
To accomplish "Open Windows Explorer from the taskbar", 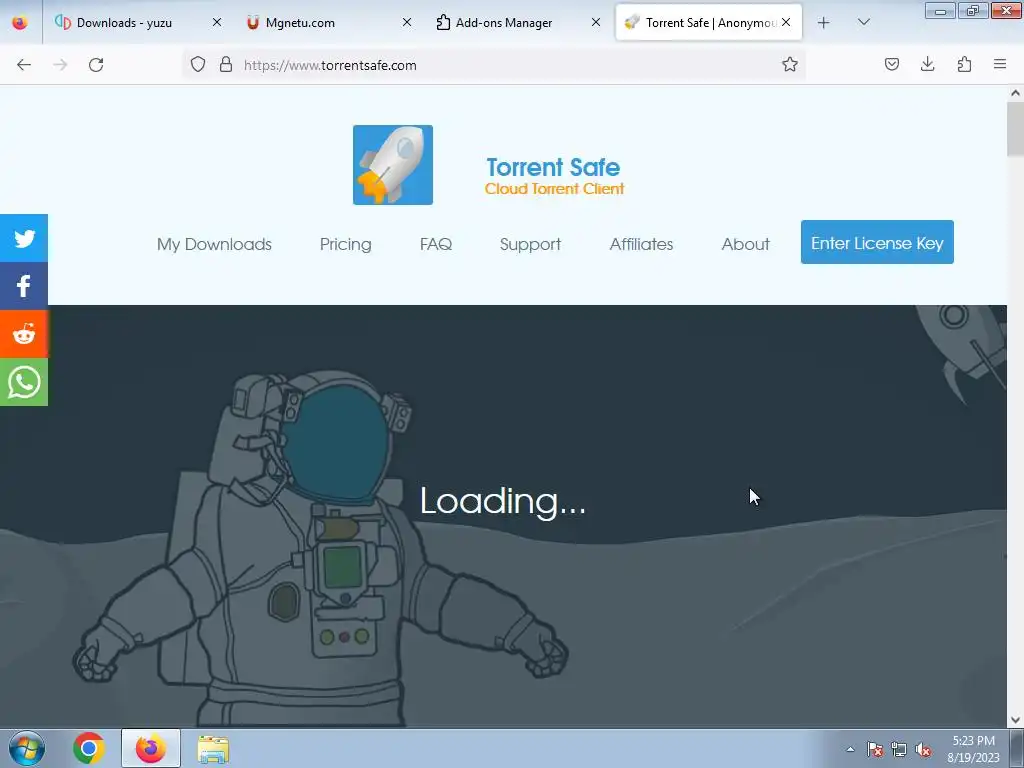I will [x=213, y=749].
